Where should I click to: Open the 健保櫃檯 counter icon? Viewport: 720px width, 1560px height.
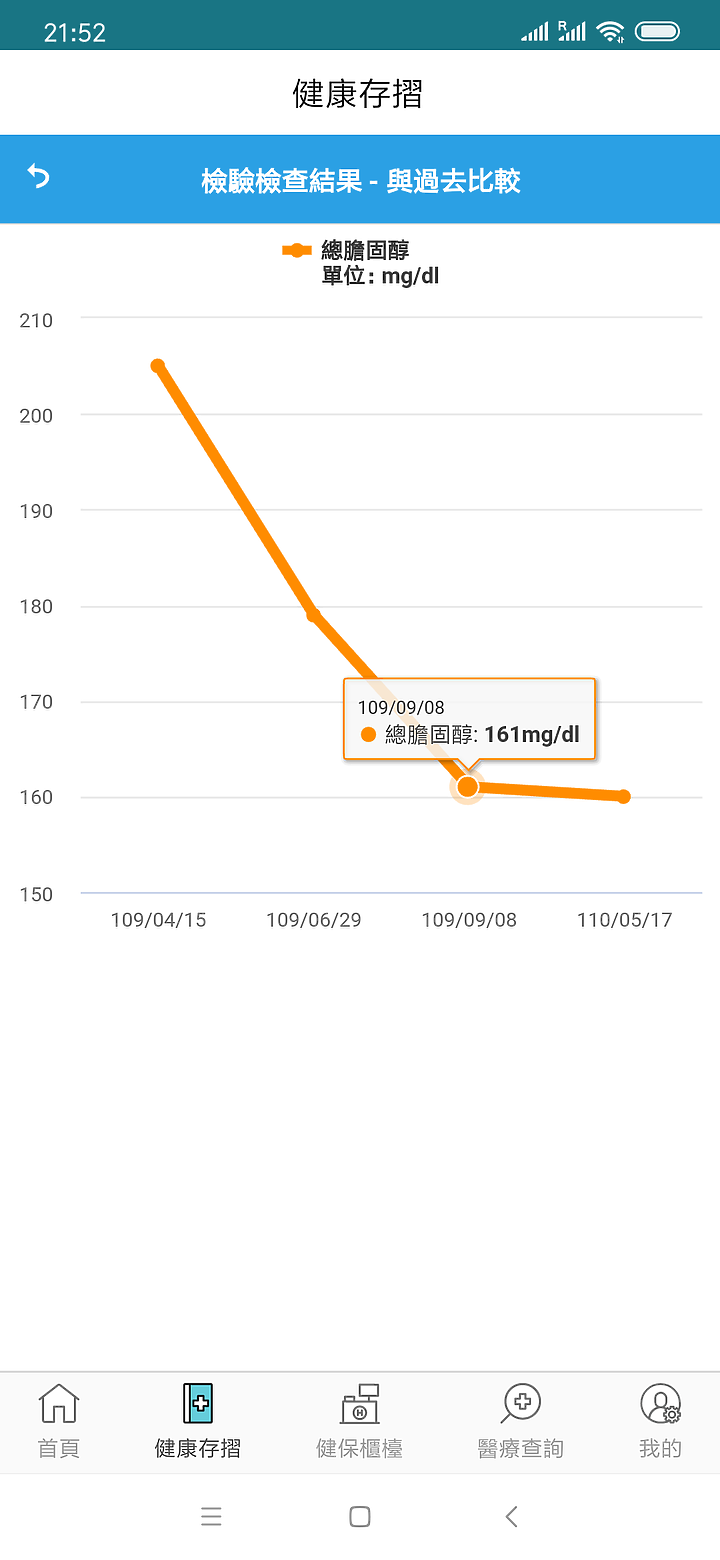(x=360, y=1403)
